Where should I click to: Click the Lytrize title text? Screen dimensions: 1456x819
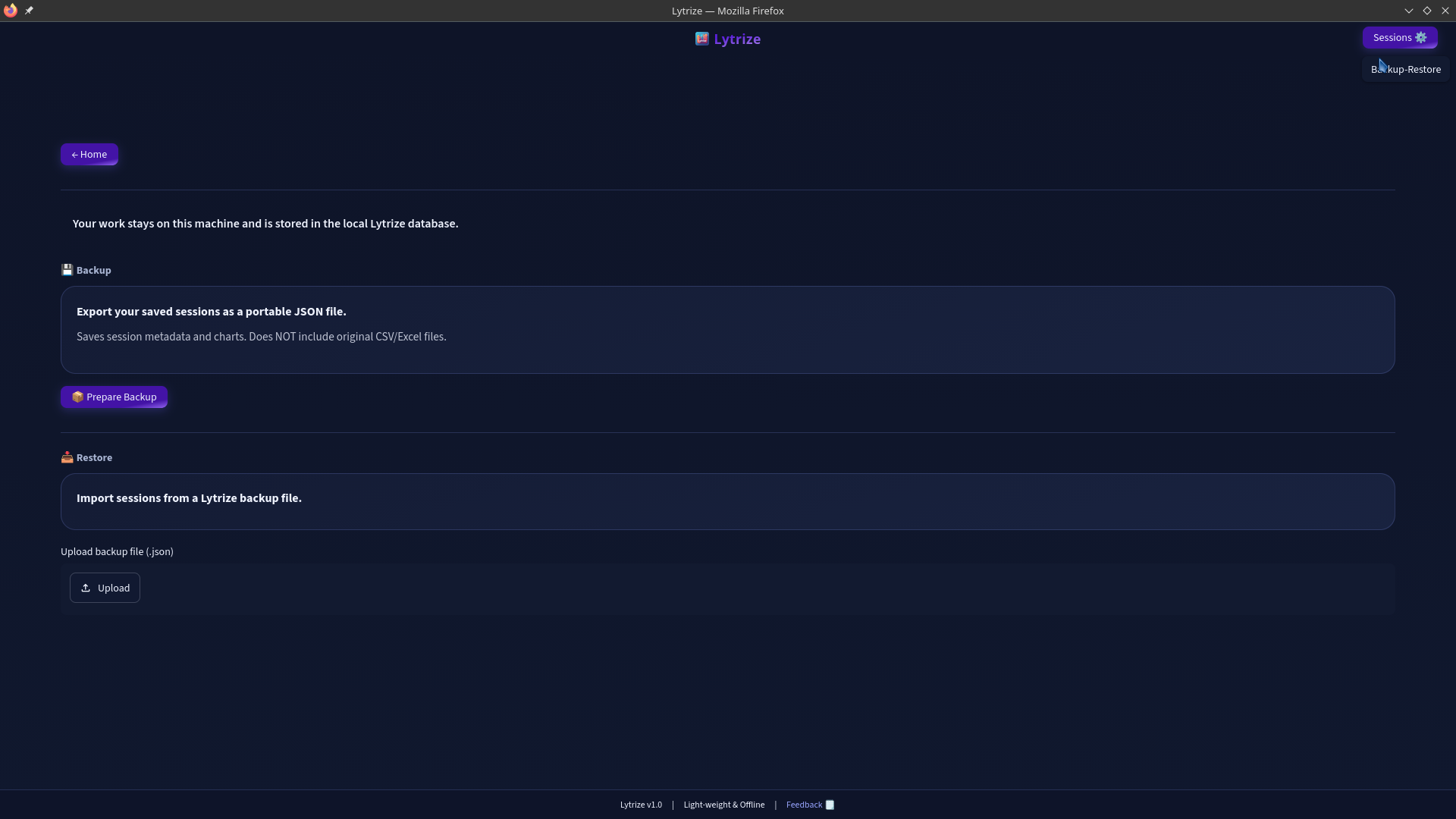[x=737, y=39]
